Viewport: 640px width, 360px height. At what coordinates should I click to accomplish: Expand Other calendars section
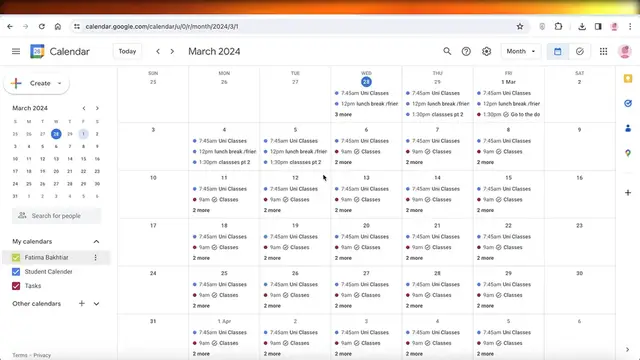pyautogui.click(x=96, y=304)
